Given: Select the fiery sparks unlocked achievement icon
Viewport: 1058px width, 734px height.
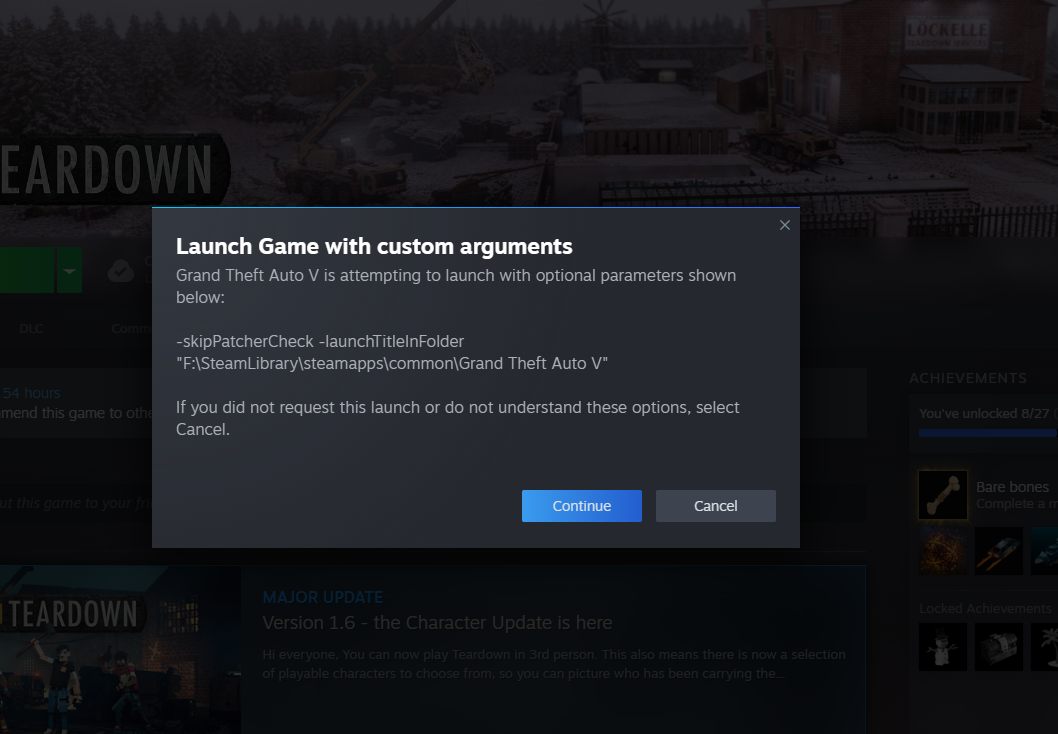Looking at the screenshot, I should tap(943, 551).
